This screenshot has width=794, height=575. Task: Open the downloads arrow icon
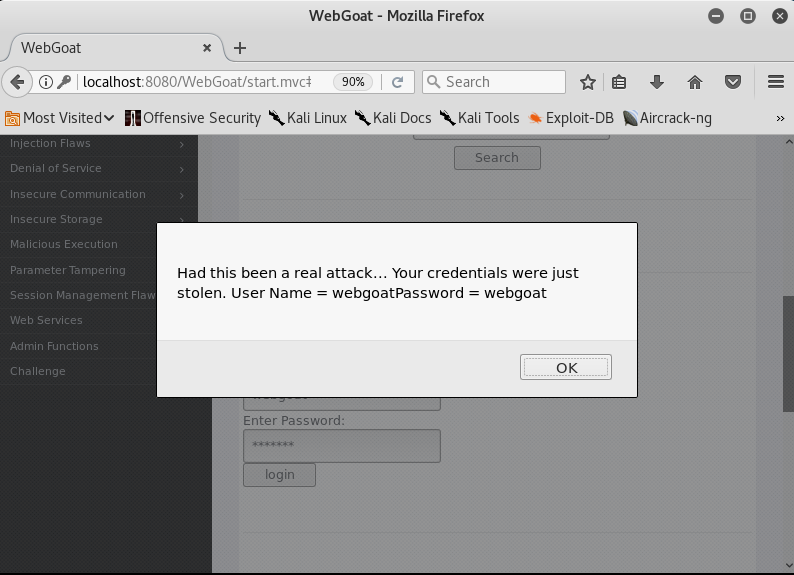[657, 82]
